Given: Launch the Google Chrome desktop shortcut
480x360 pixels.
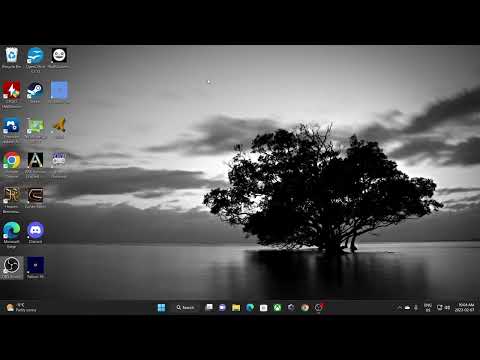Looking at the screenshot, I should coord(12,164).
